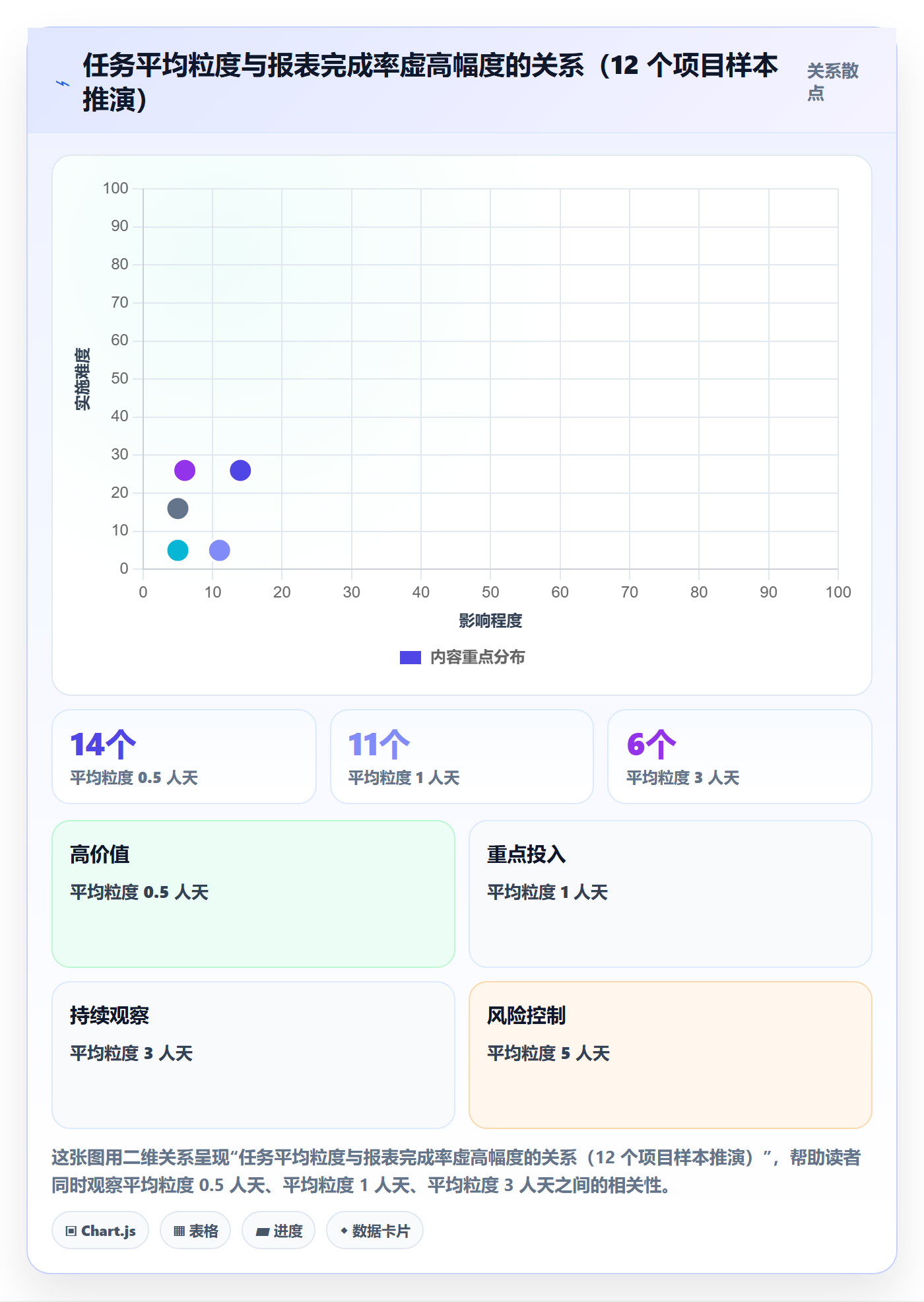
Task: Click the 表格 tag
Action: point(195,1231)
